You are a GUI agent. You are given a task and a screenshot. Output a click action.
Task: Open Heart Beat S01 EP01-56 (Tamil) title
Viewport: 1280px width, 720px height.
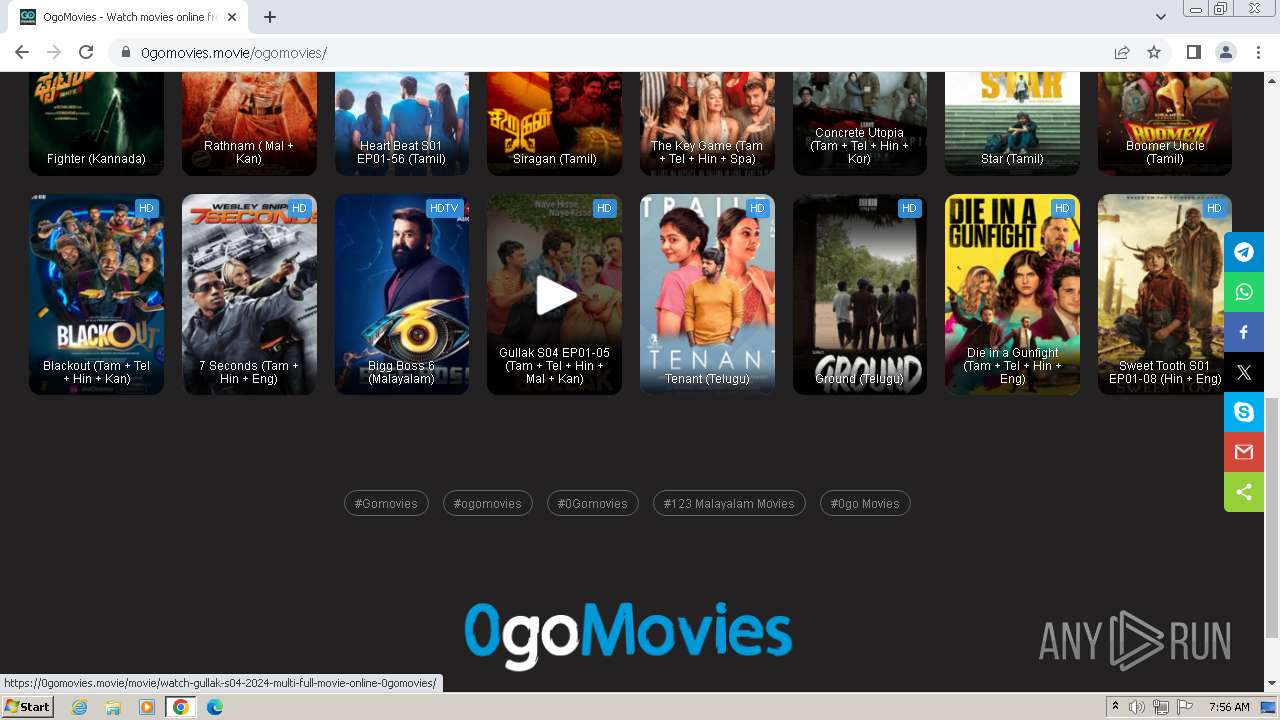tap(402, 152)
